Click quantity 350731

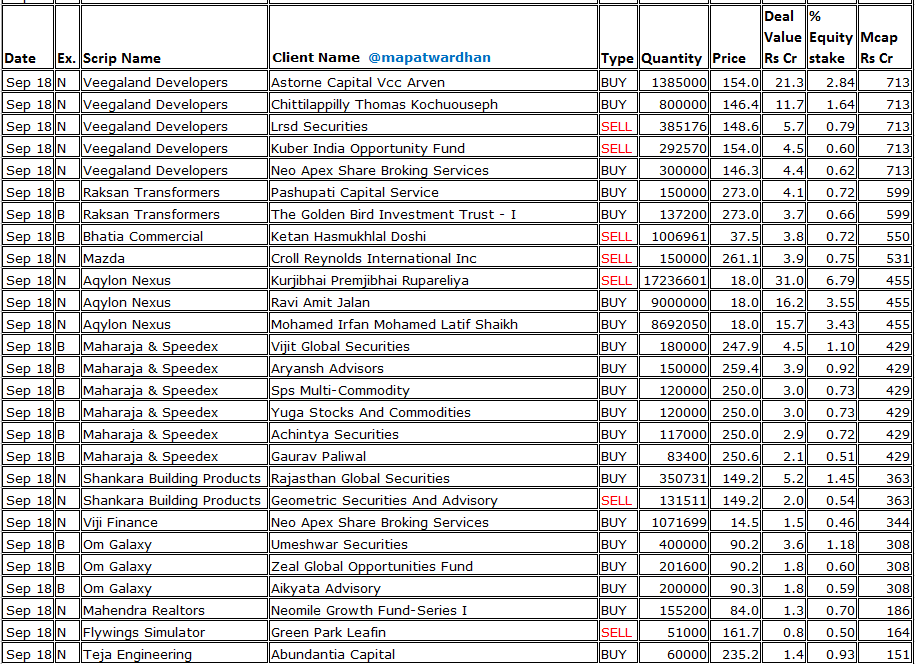tap(683, 478)
